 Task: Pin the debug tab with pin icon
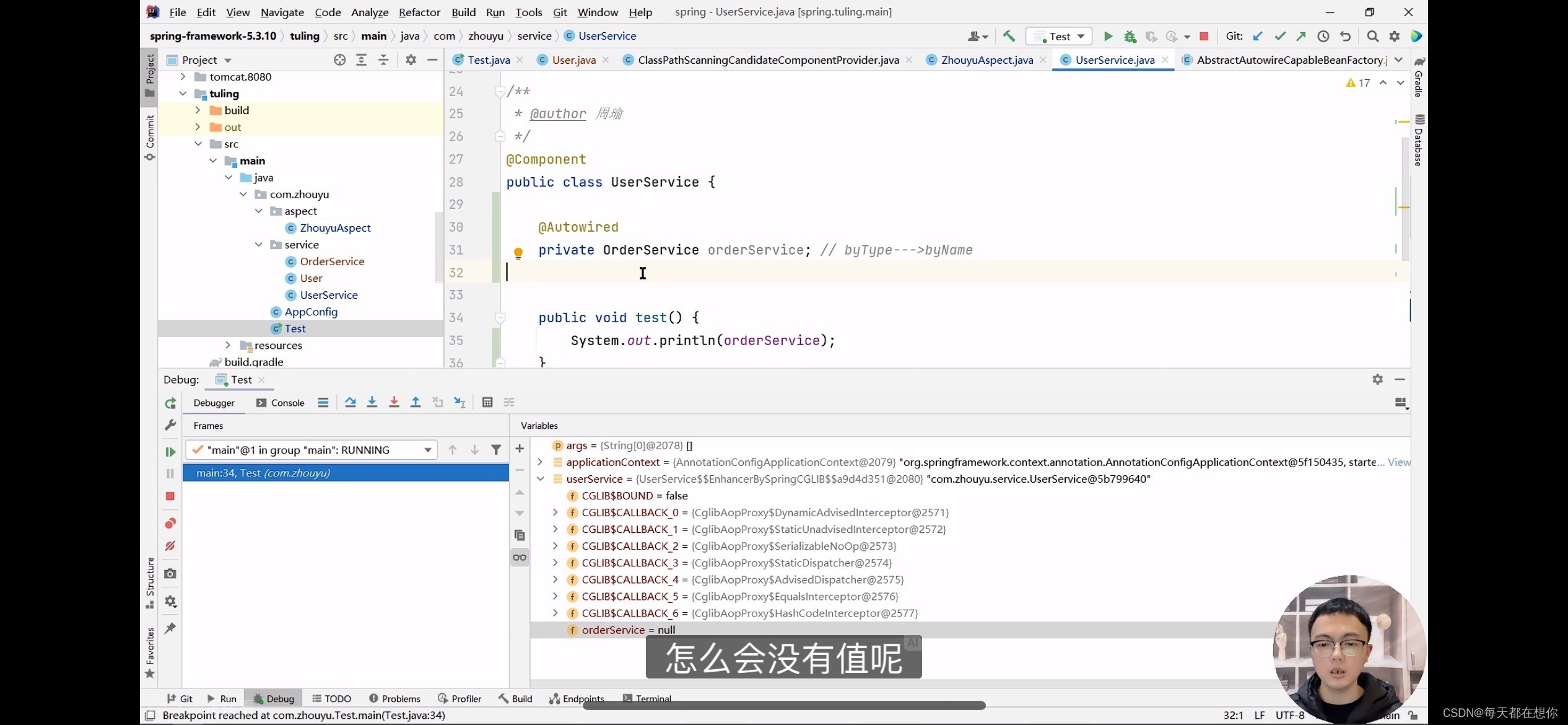[170, 628]
